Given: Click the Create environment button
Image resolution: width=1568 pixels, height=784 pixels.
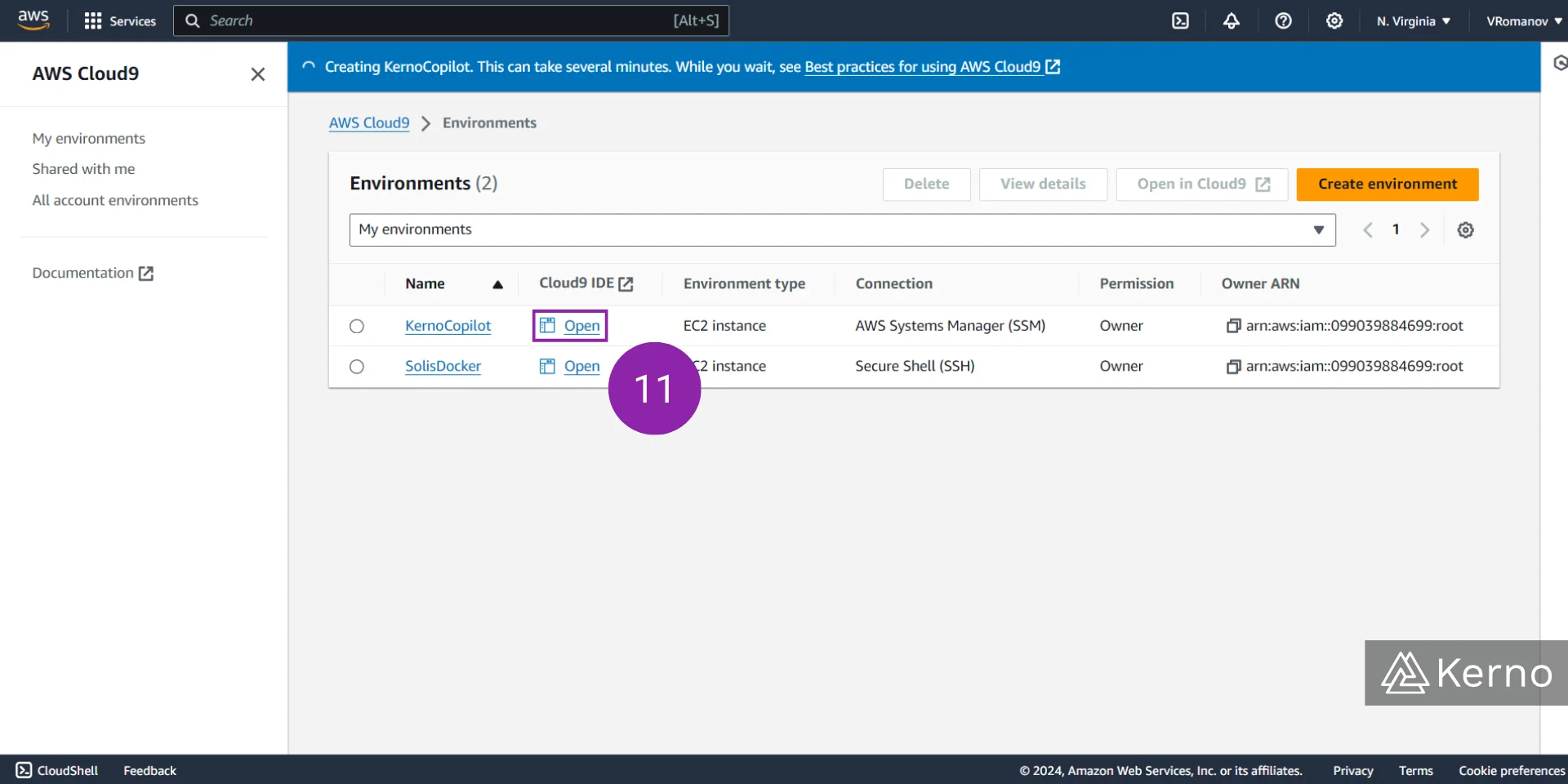Looking at the screenshot, I should (1388, 185).
